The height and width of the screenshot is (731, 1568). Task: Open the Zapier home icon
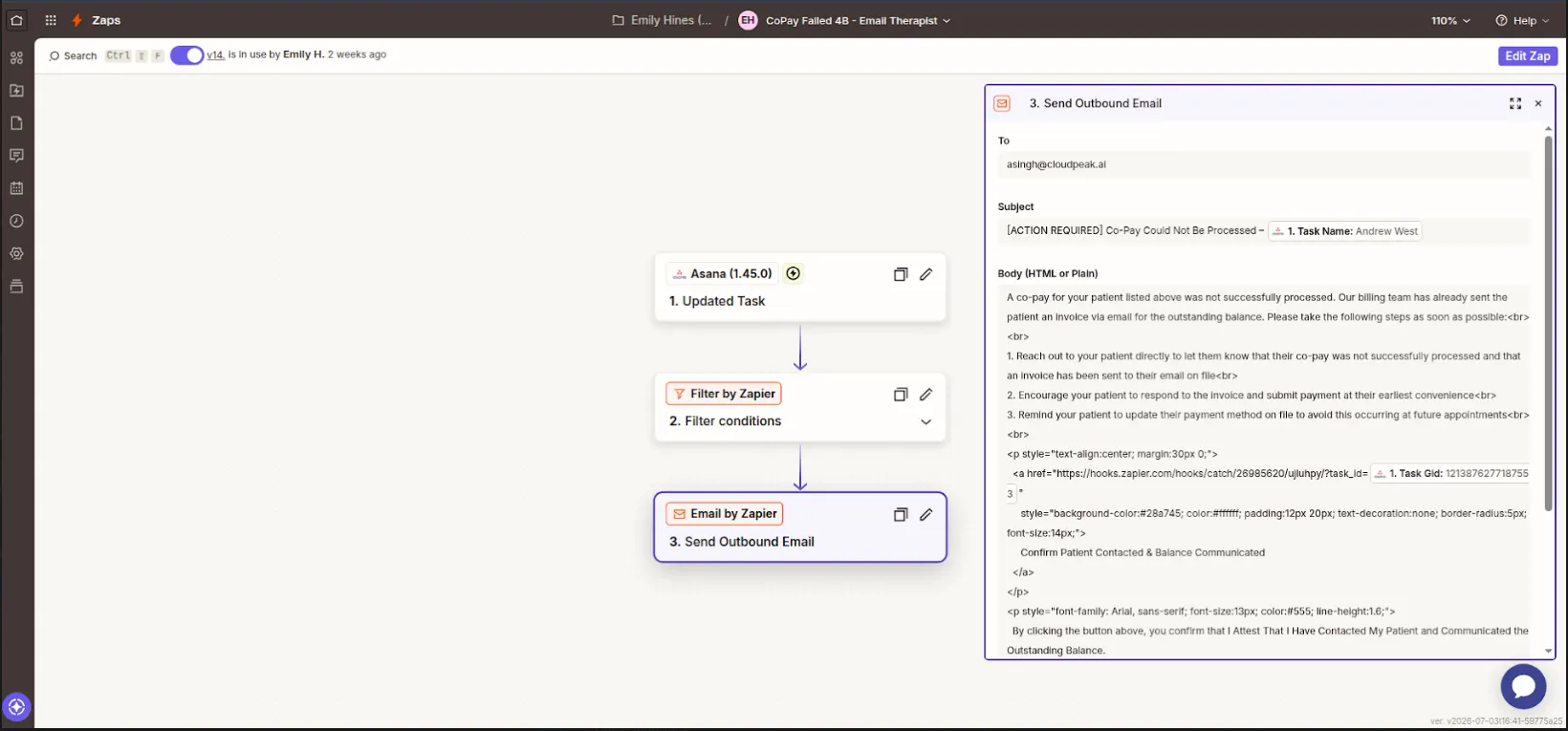(x=16, y=20)
